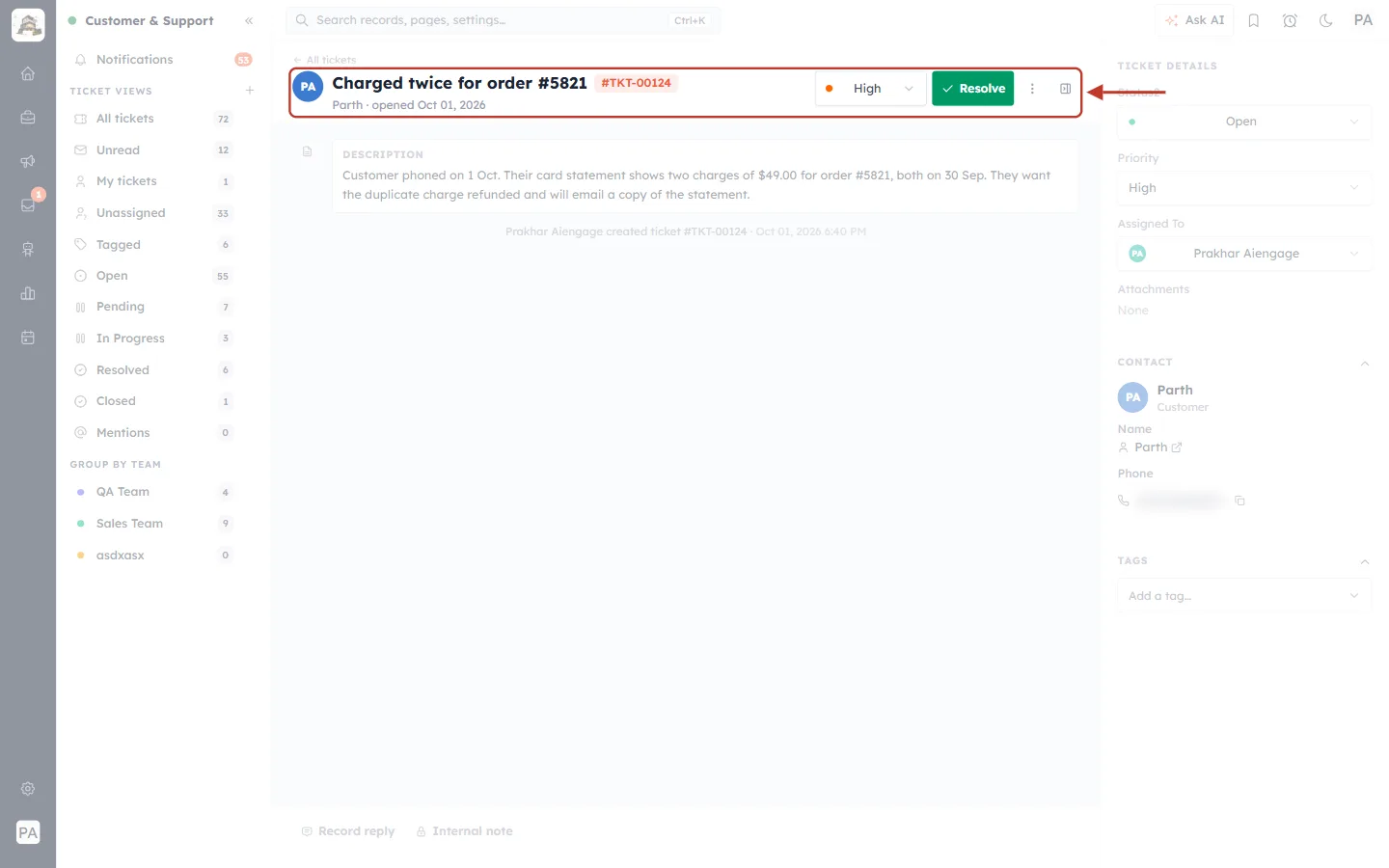Click the bookmark icon in top bar
Viewport: 1389px width, 868px height.
1254,20
